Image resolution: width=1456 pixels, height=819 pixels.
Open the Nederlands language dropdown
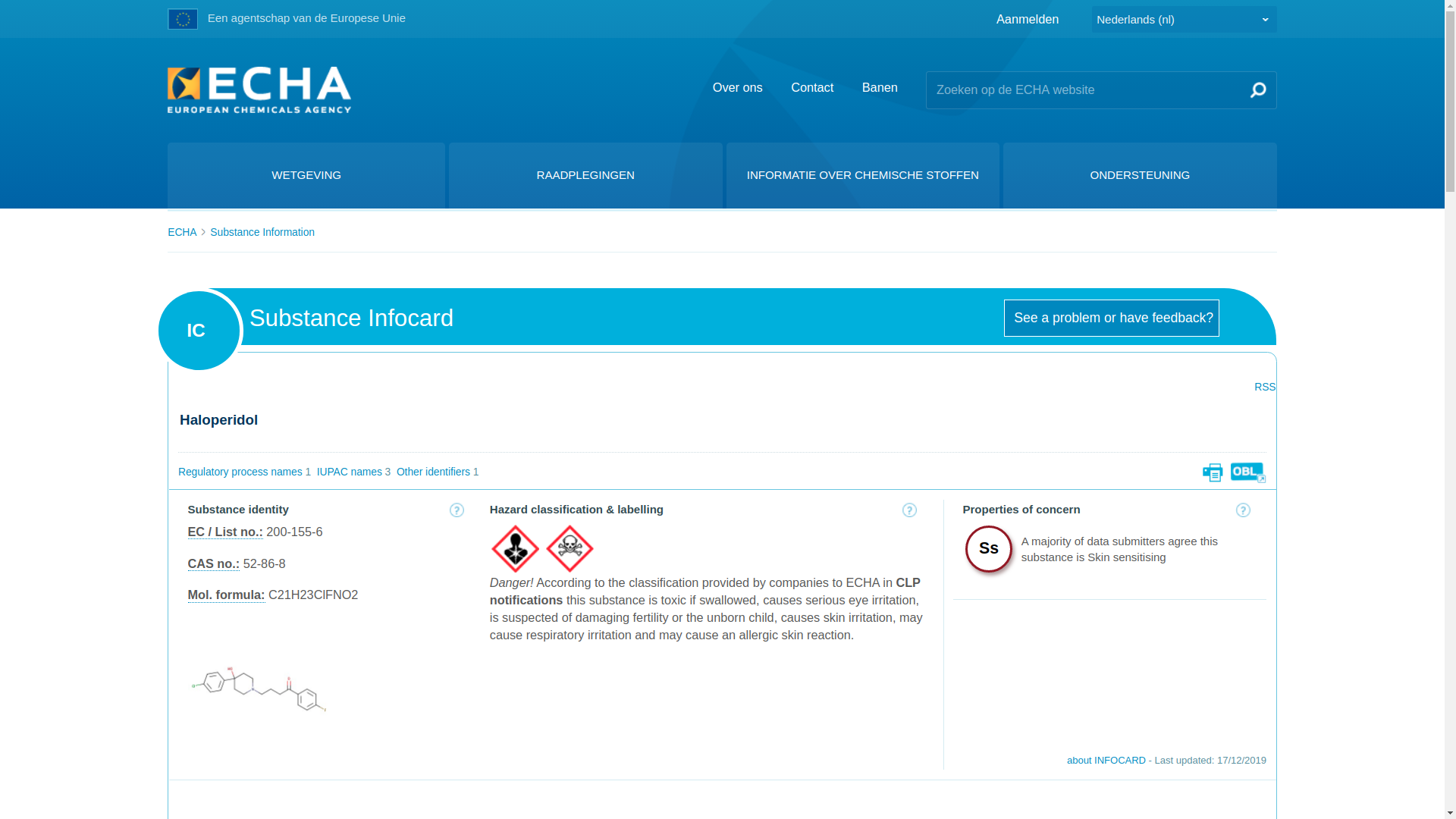pos(1183,20)
